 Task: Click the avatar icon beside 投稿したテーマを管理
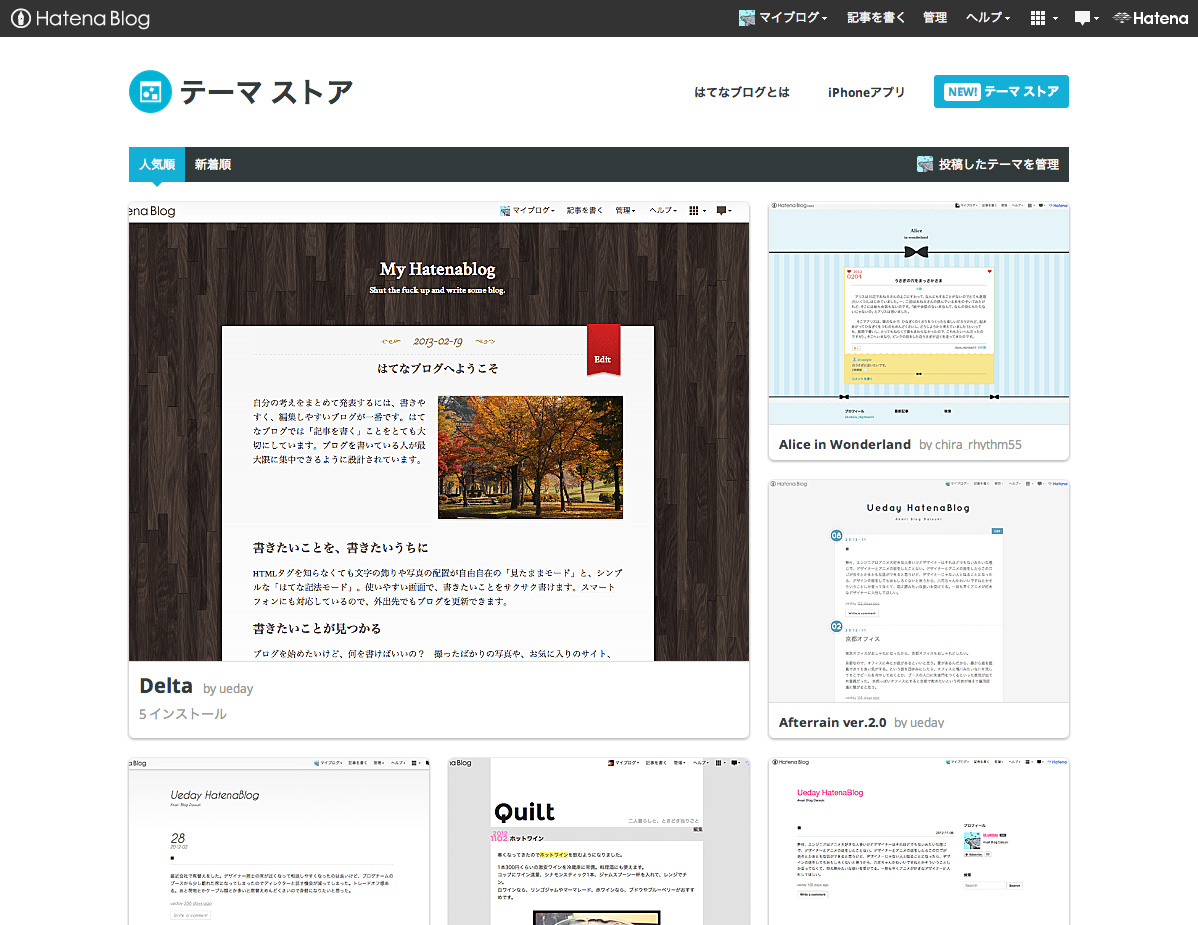tap(924, 164)
